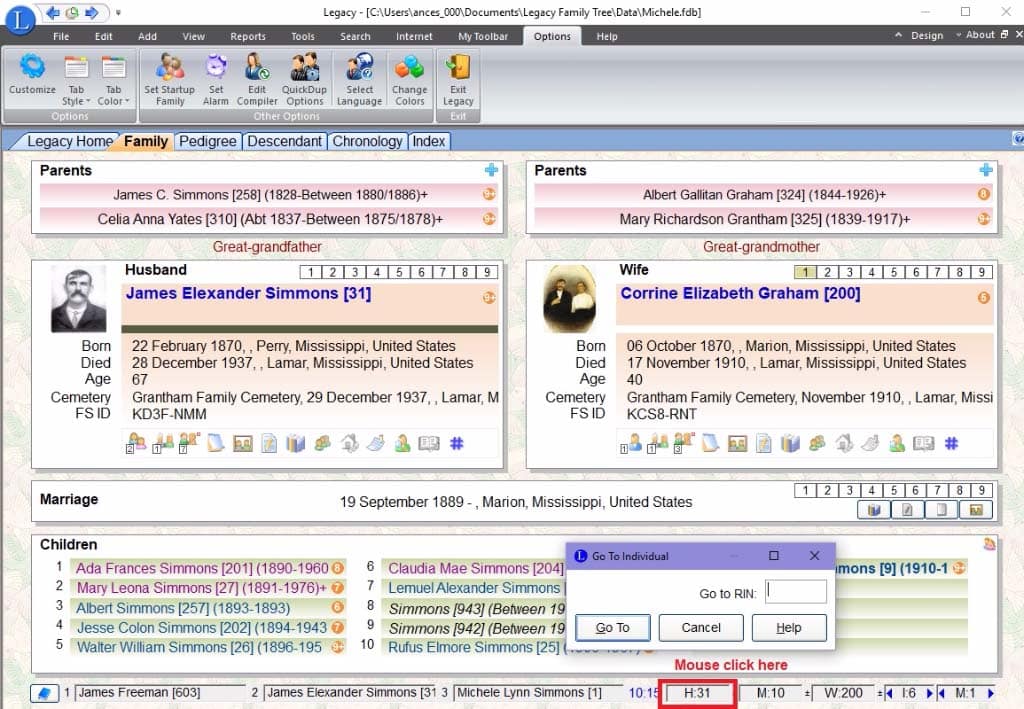Select mother Mary Richardson Grantham [325]

764,219
